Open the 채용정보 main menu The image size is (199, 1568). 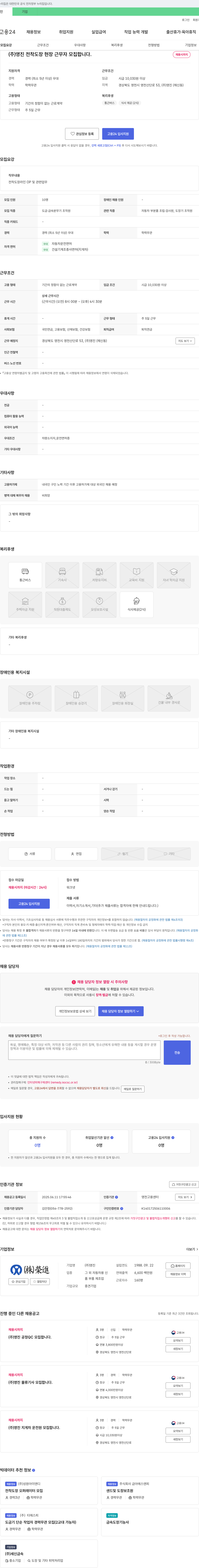pyautogui.click(x=33, y=32)
